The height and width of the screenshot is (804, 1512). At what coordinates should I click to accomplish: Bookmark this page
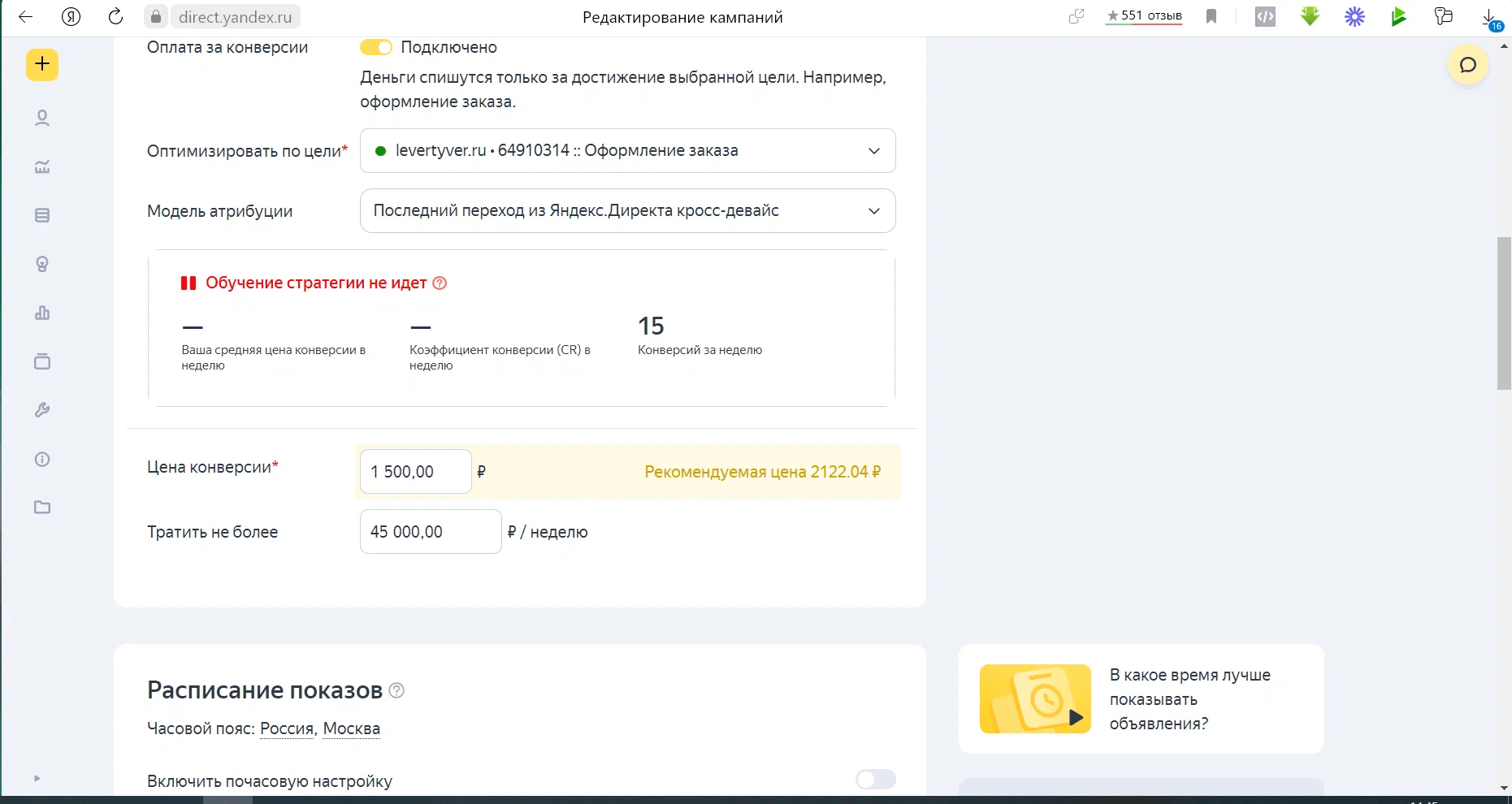pos(1211,16)
